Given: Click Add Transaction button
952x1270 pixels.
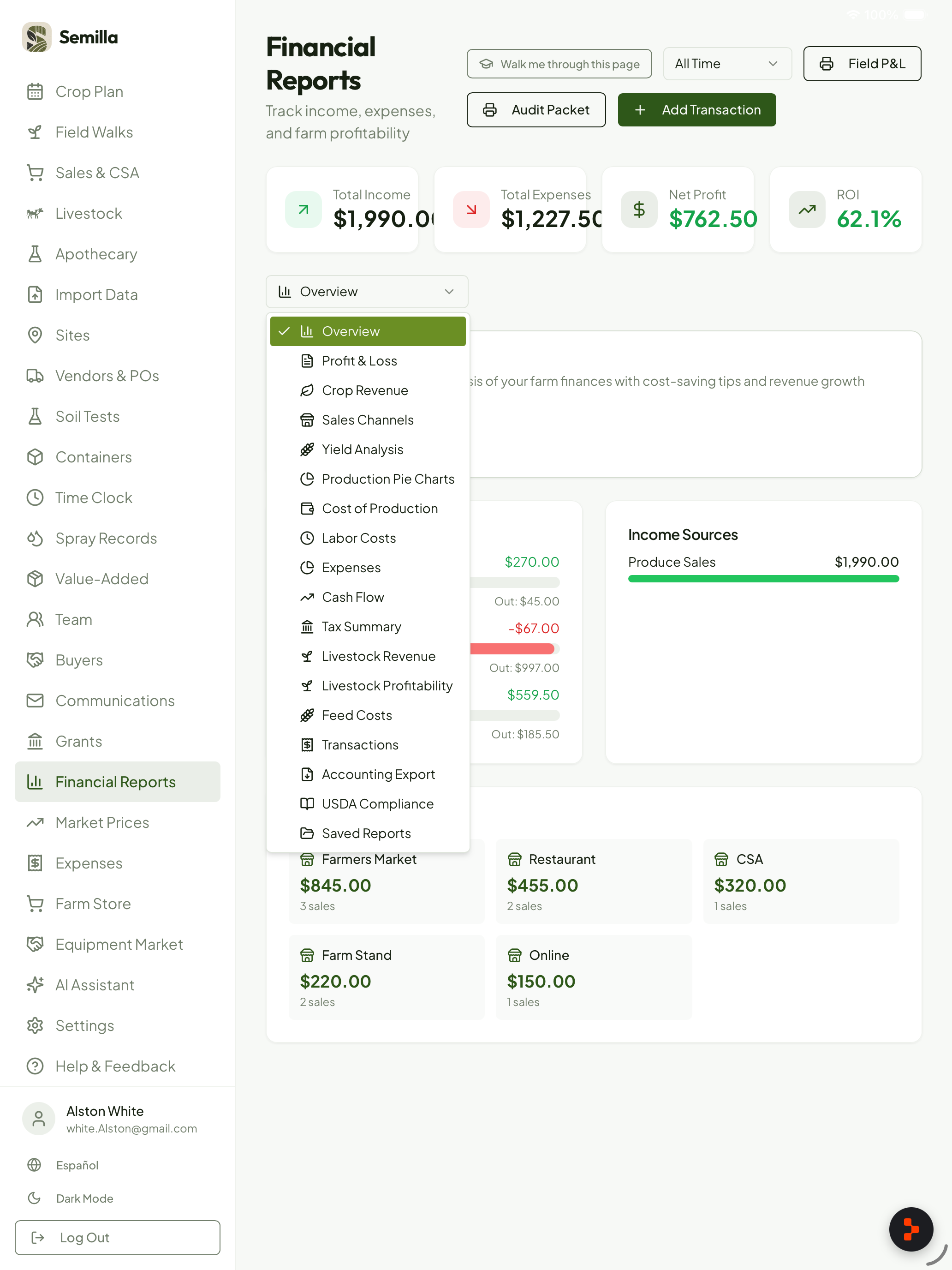Looking at the screenshot, I should (x=696, y=110).
